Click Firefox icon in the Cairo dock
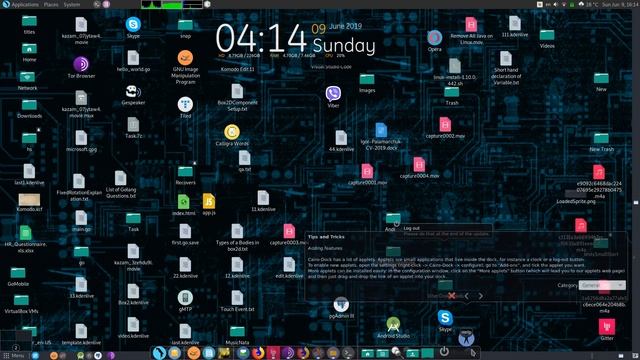Image resolution: width=640 pixels, height=360 pixels. [258, 353]
